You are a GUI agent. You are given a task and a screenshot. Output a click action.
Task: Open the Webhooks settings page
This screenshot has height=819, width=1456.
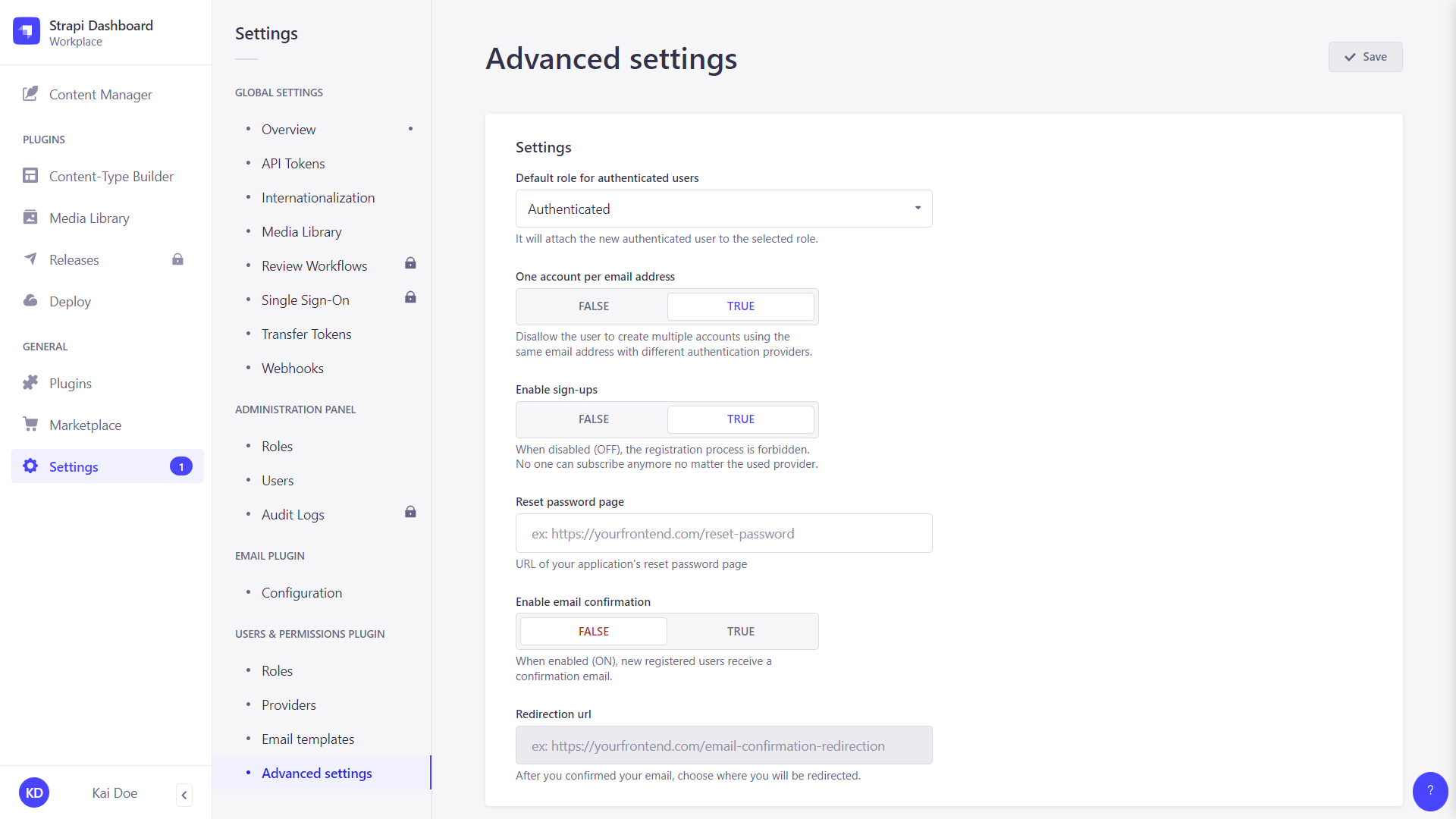(293, 368)
